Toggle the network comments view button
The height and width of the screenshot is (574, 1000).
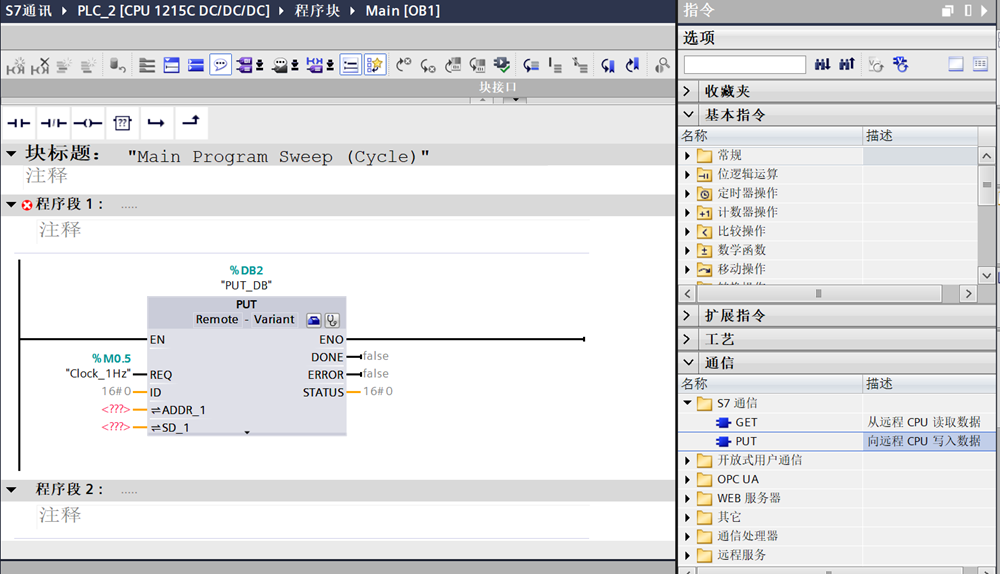pyautogui.click(x=350, y=65)
